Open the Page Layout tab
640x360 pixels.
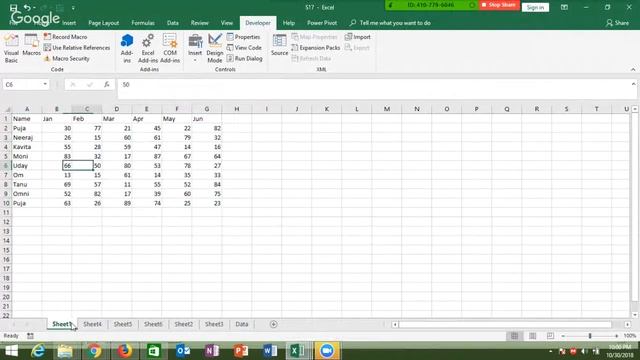point(104,23)
